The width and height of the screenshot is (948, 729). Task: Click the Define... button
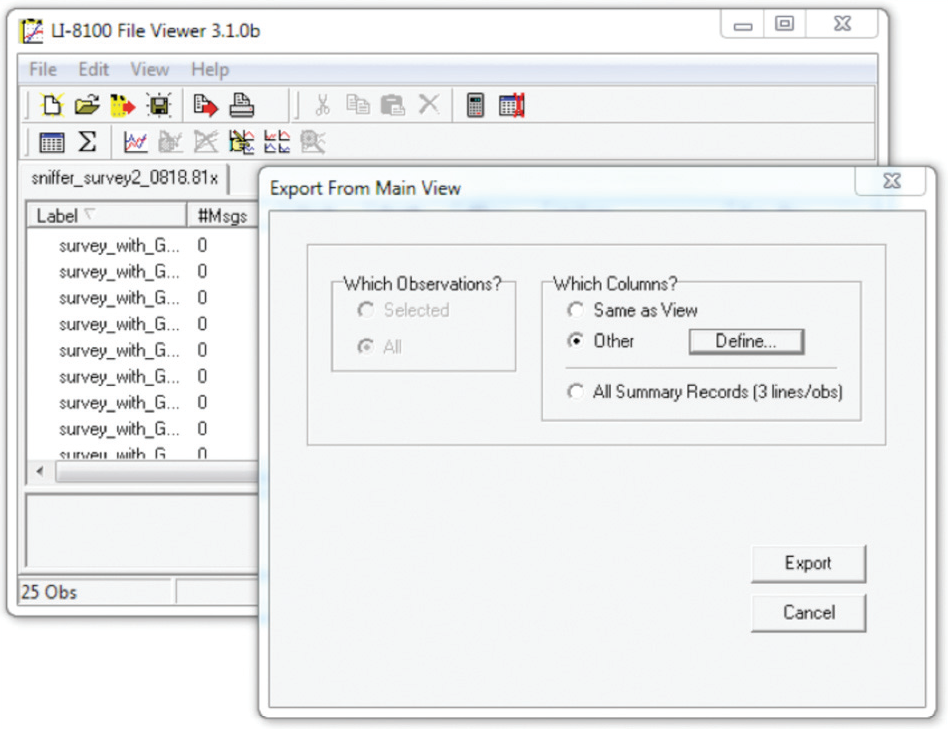point(746,342)
